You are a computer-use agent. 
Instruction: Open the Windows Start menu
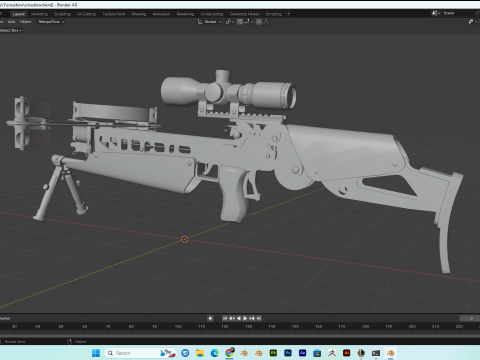96,353
